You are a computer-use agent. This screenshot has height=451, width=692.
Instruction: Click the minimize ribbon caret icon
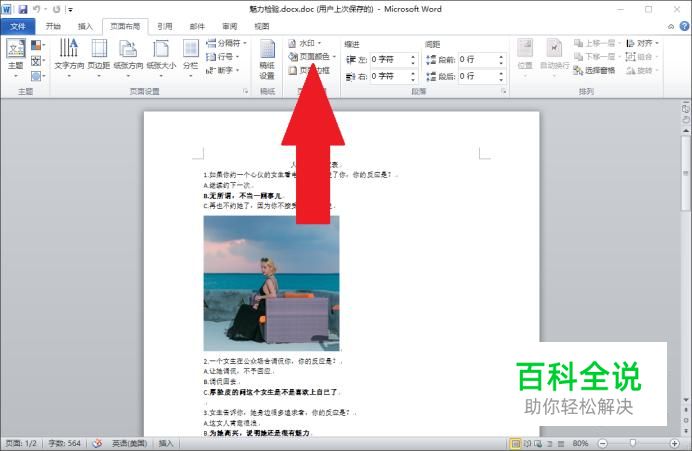[x=671, y=26]
